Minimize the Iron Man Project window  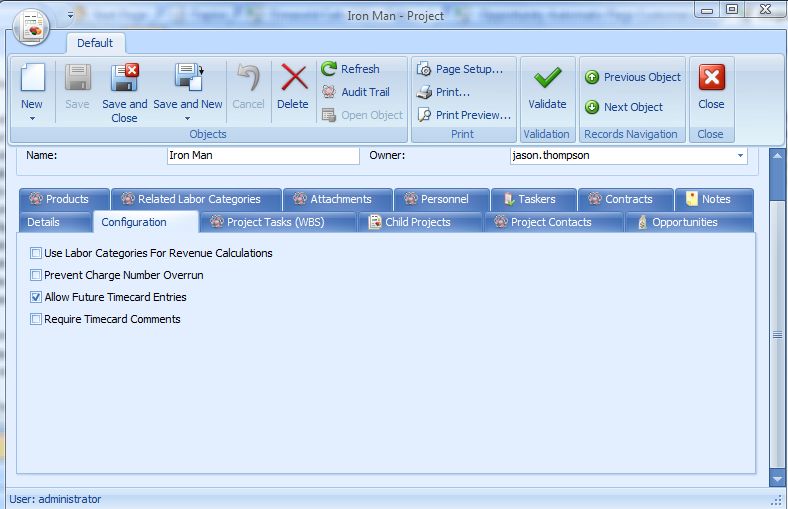[x=707, y=10]
